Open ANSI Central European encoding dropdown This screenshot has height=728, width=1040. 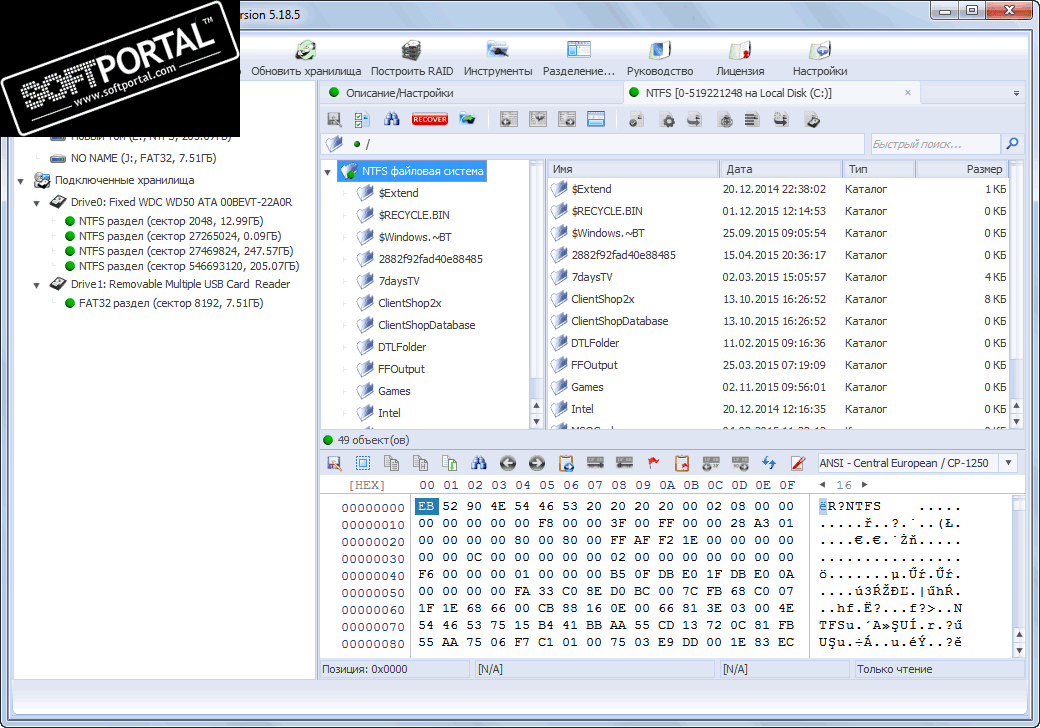(x=1009, y=463)
